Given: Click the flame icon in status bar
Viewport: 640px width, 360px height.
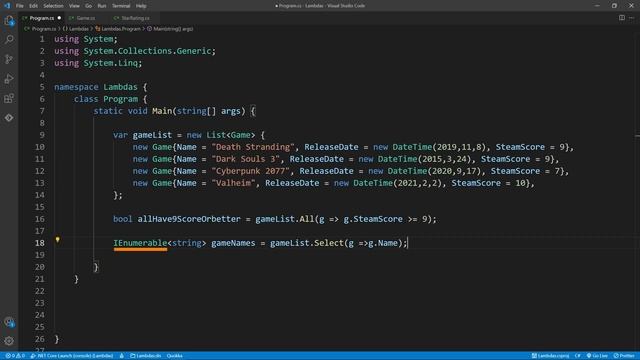Looking at the screenshot, I should pyautogui.click(x=122, y=356).
